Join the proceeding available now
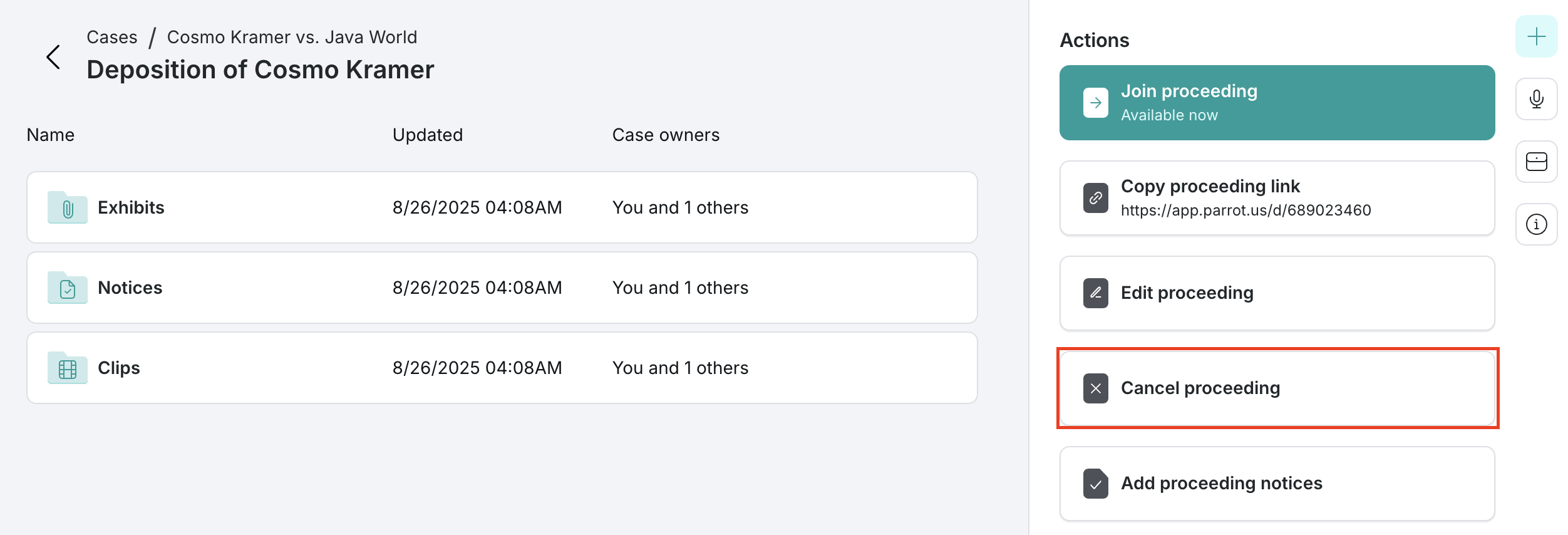The width and height of the screenshot is (1568, 535). tap(1277, 103)
